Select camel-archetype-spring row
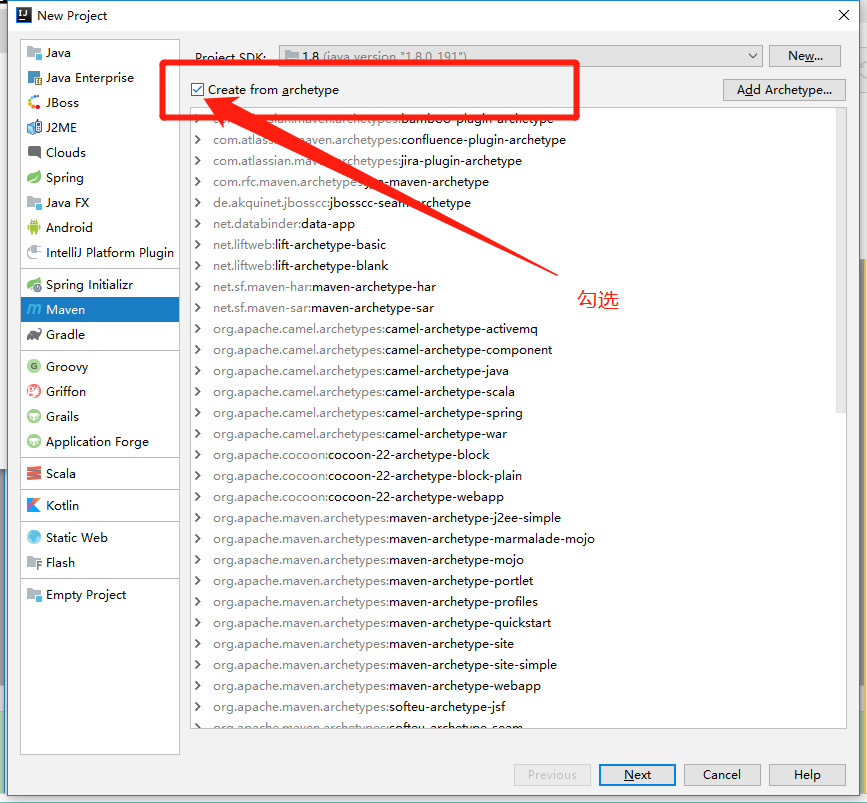This screenshot has width=867, height=803. (518, 413)
